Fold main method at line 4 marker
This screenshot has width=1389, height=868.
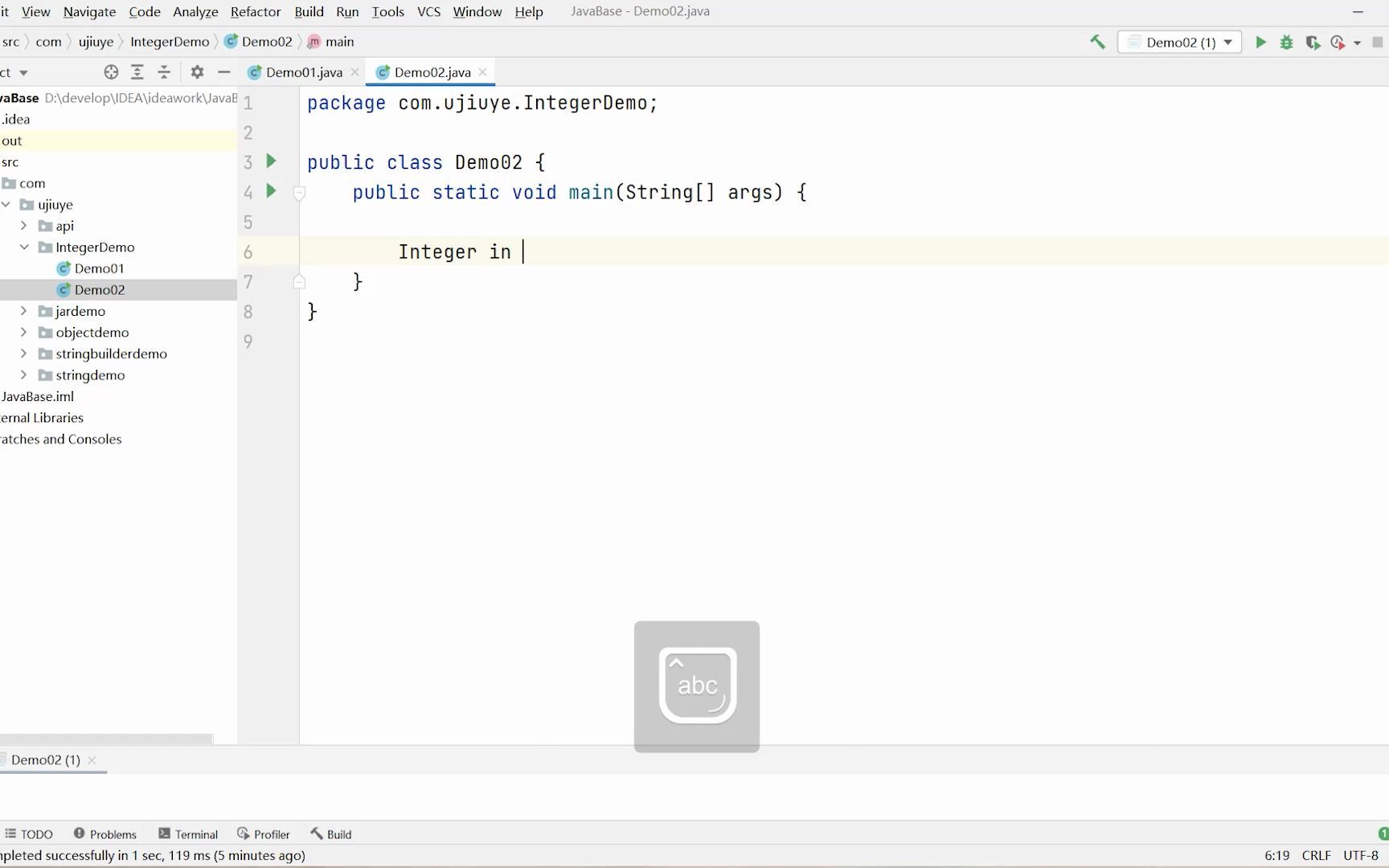tap(299, 193)
